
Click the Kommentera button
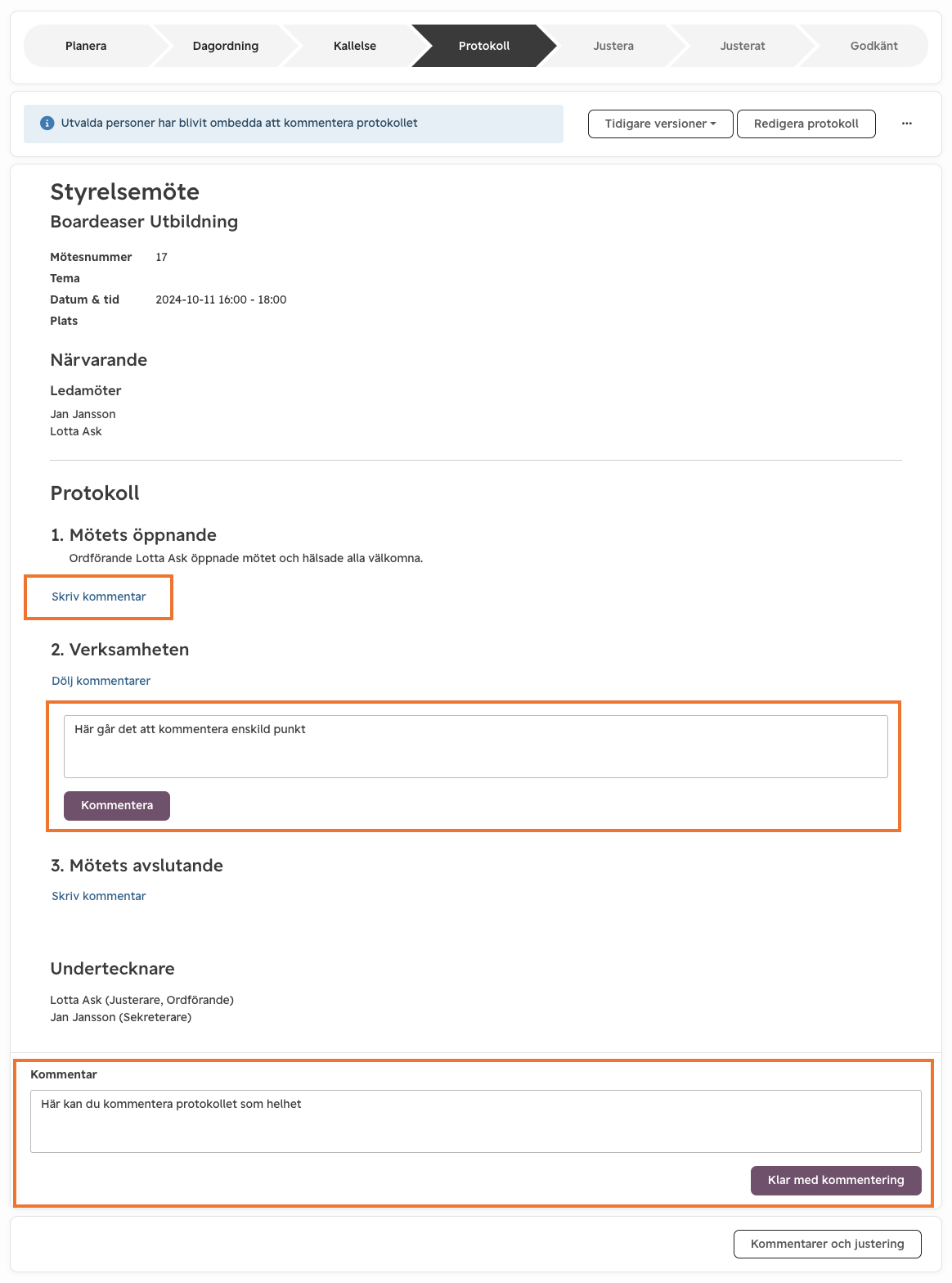[117, 805]
